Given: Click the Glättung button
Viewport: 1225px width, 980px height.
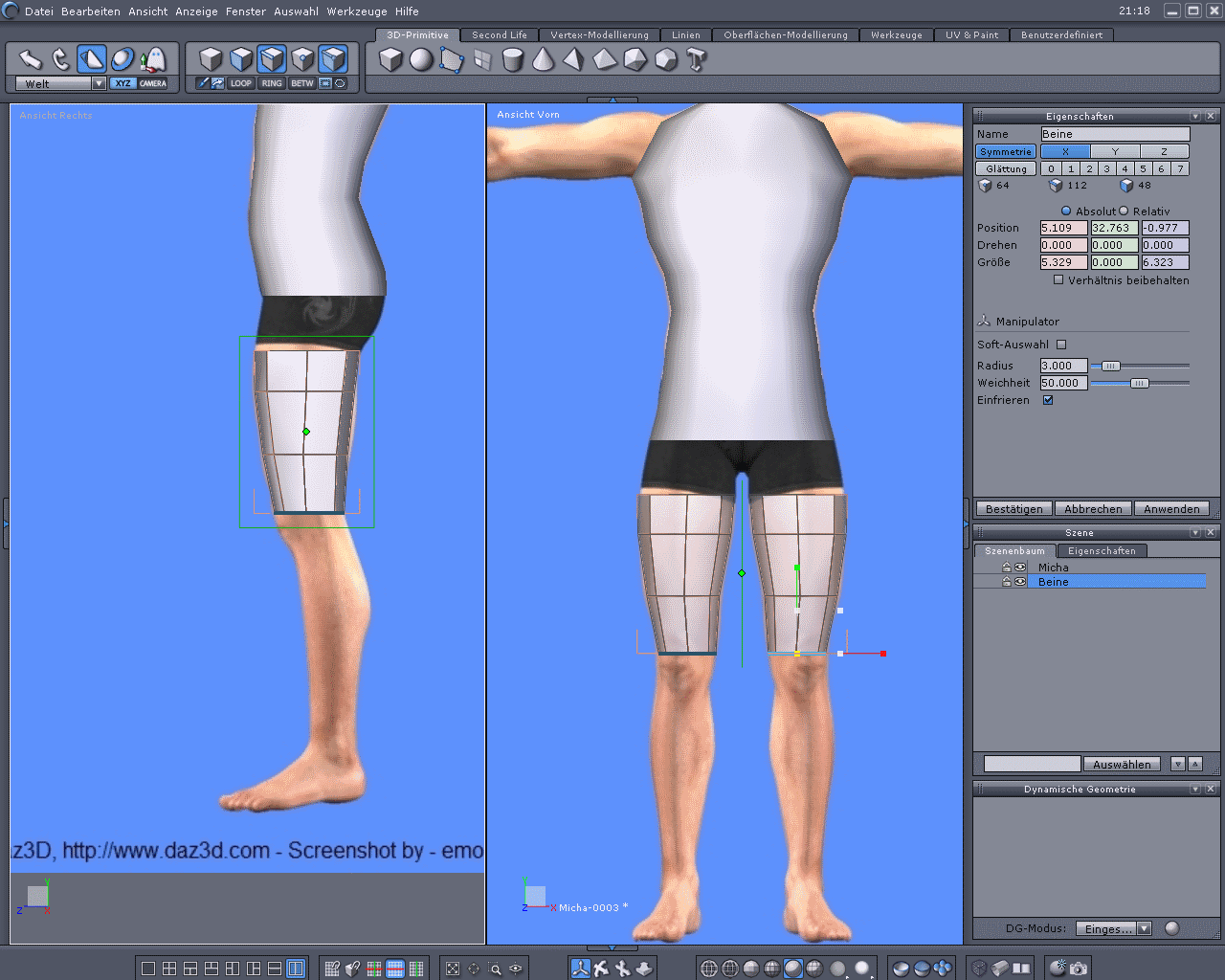Looking at the screenshot, I should [x=1006, y=168].
